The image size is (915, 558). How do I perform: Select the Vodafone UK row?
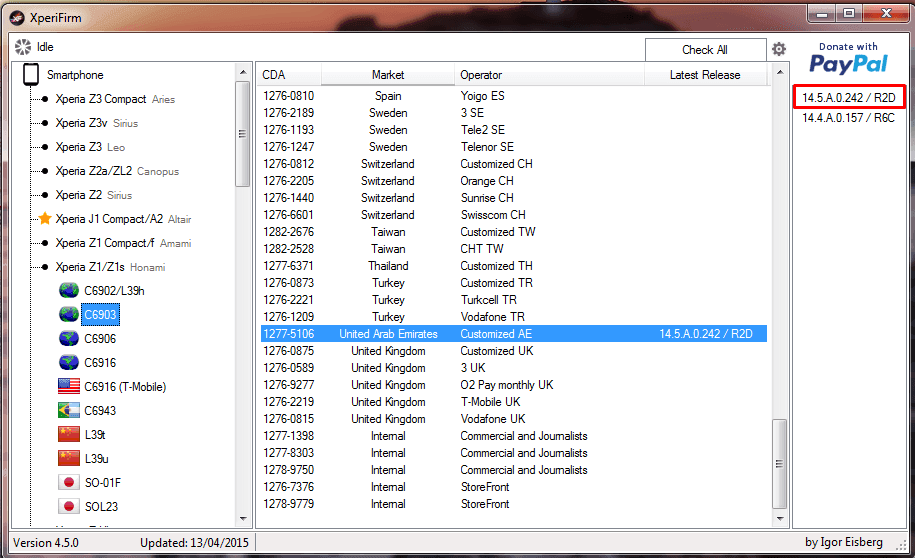point(514,418)
